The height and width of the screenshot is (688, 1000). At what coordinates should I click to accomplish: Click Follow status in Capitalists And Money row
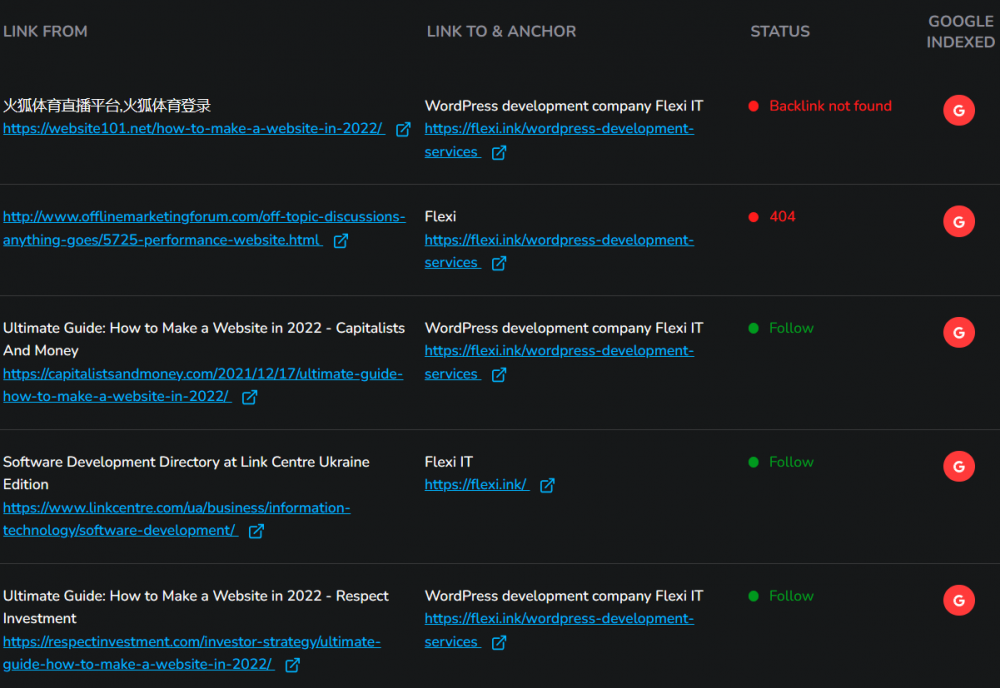[791, 328]
